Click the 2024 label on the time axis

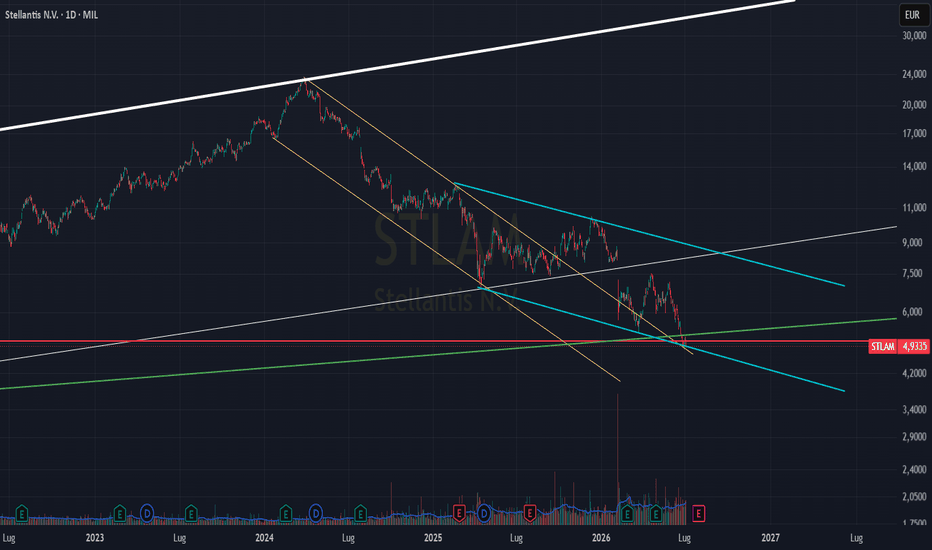pyautogui.click(x=265, y=538)
